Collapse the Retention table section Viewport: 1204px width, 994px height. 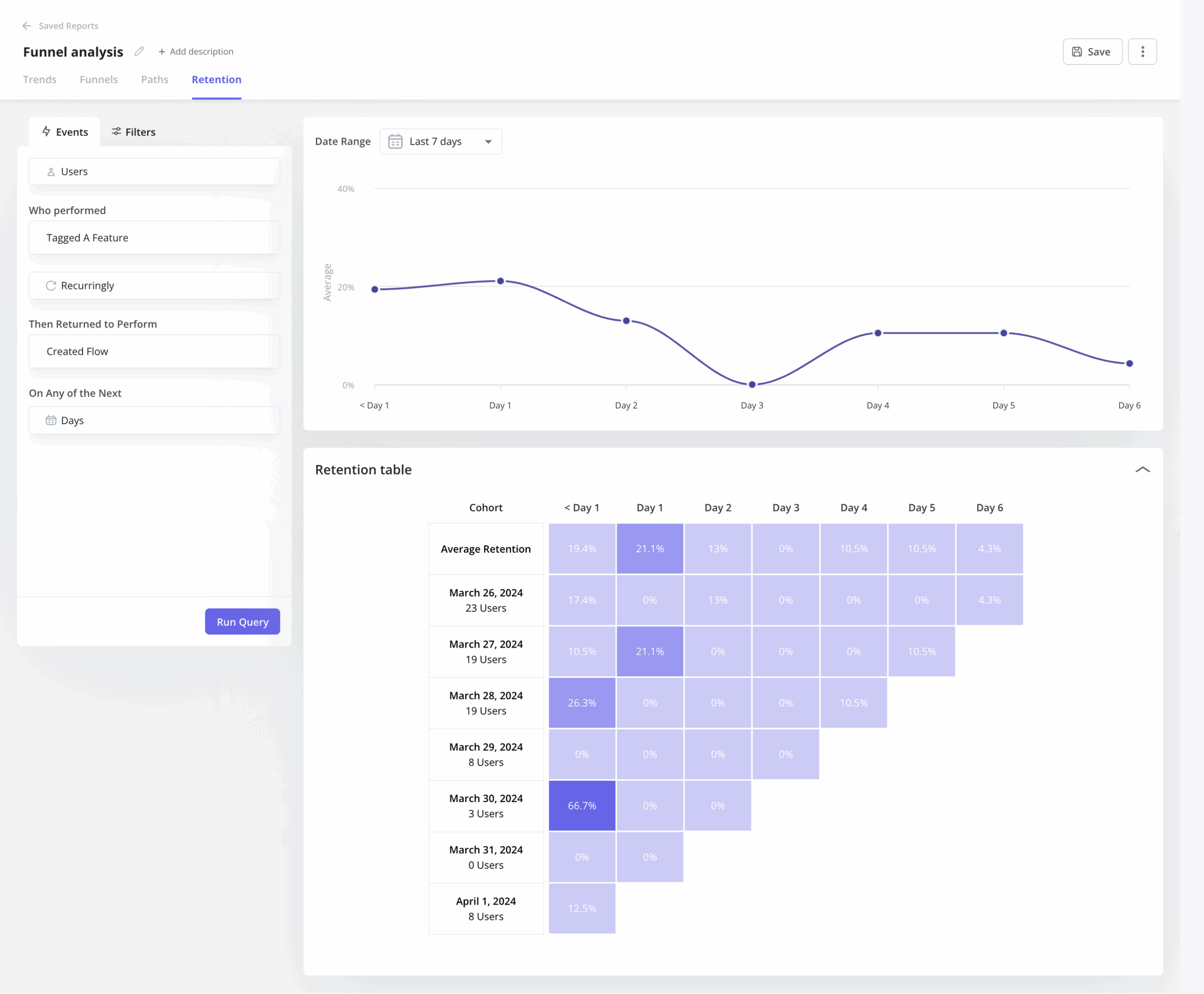tap(1143, 469)
